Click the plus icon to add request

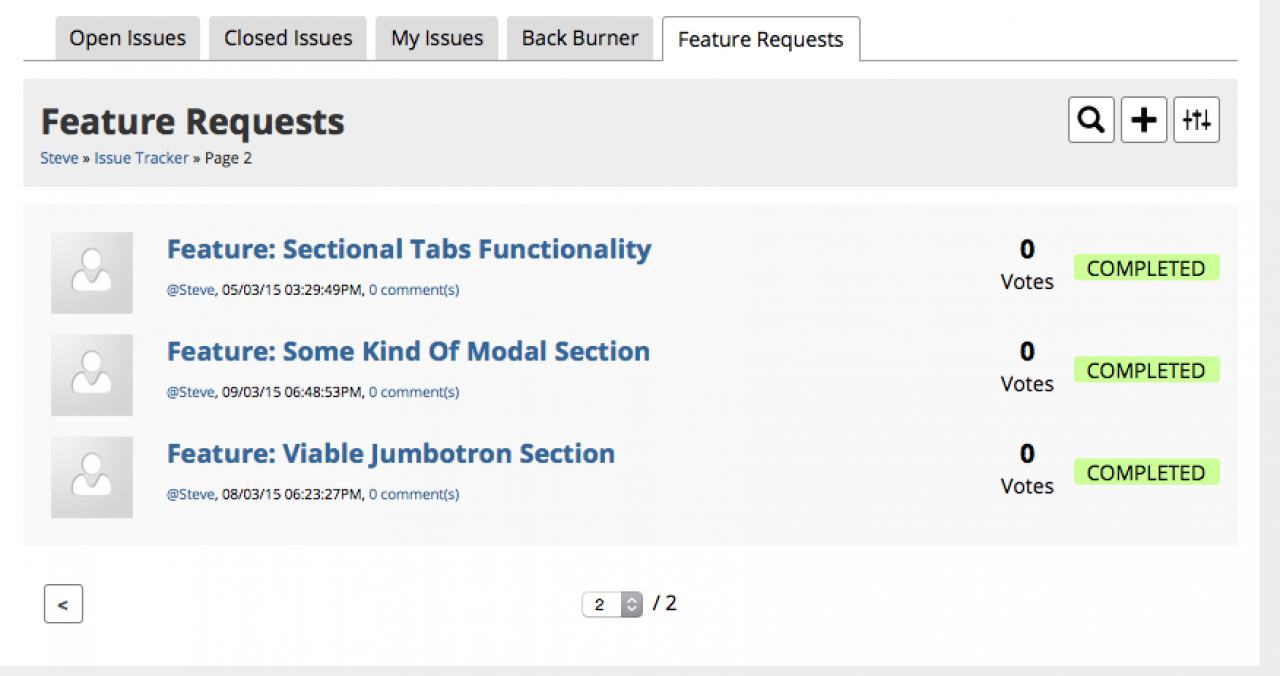[1144, 121]
